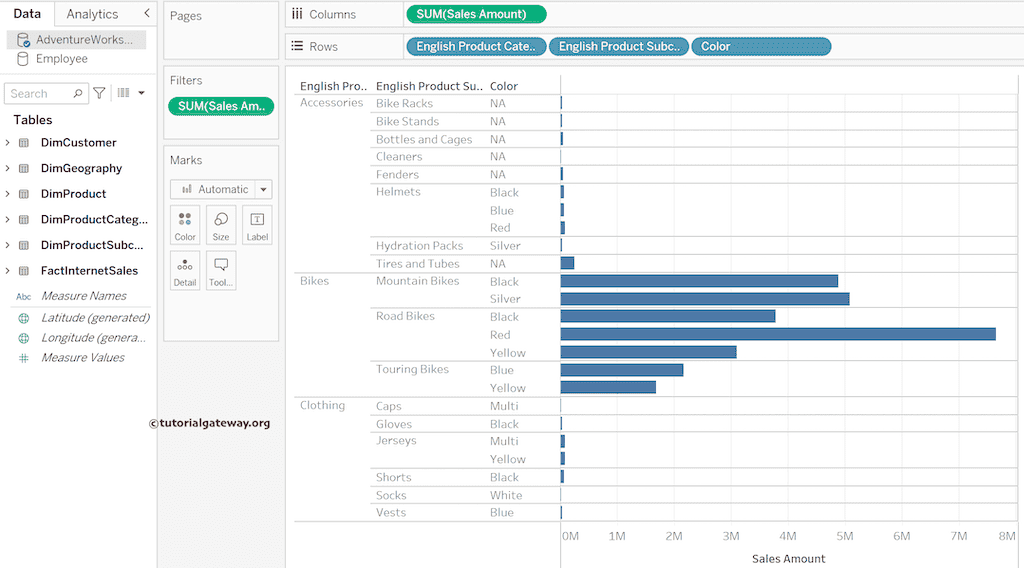Open the Label marks card
This screenshot has width=1024, height=568.
pyautogui.click(x=257, y=225)
